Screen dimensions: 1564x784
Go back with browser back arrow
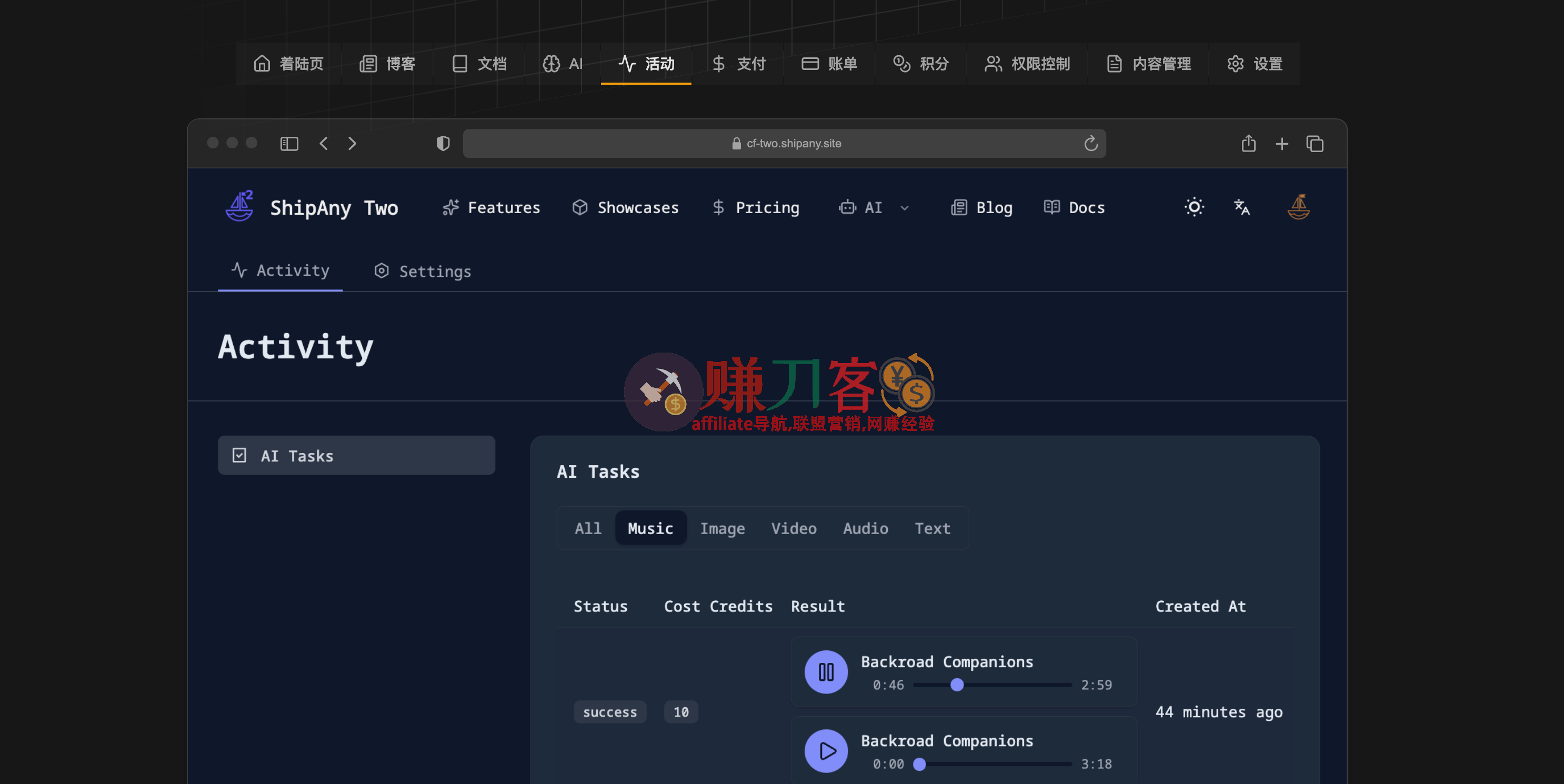[x=324, y=143]
